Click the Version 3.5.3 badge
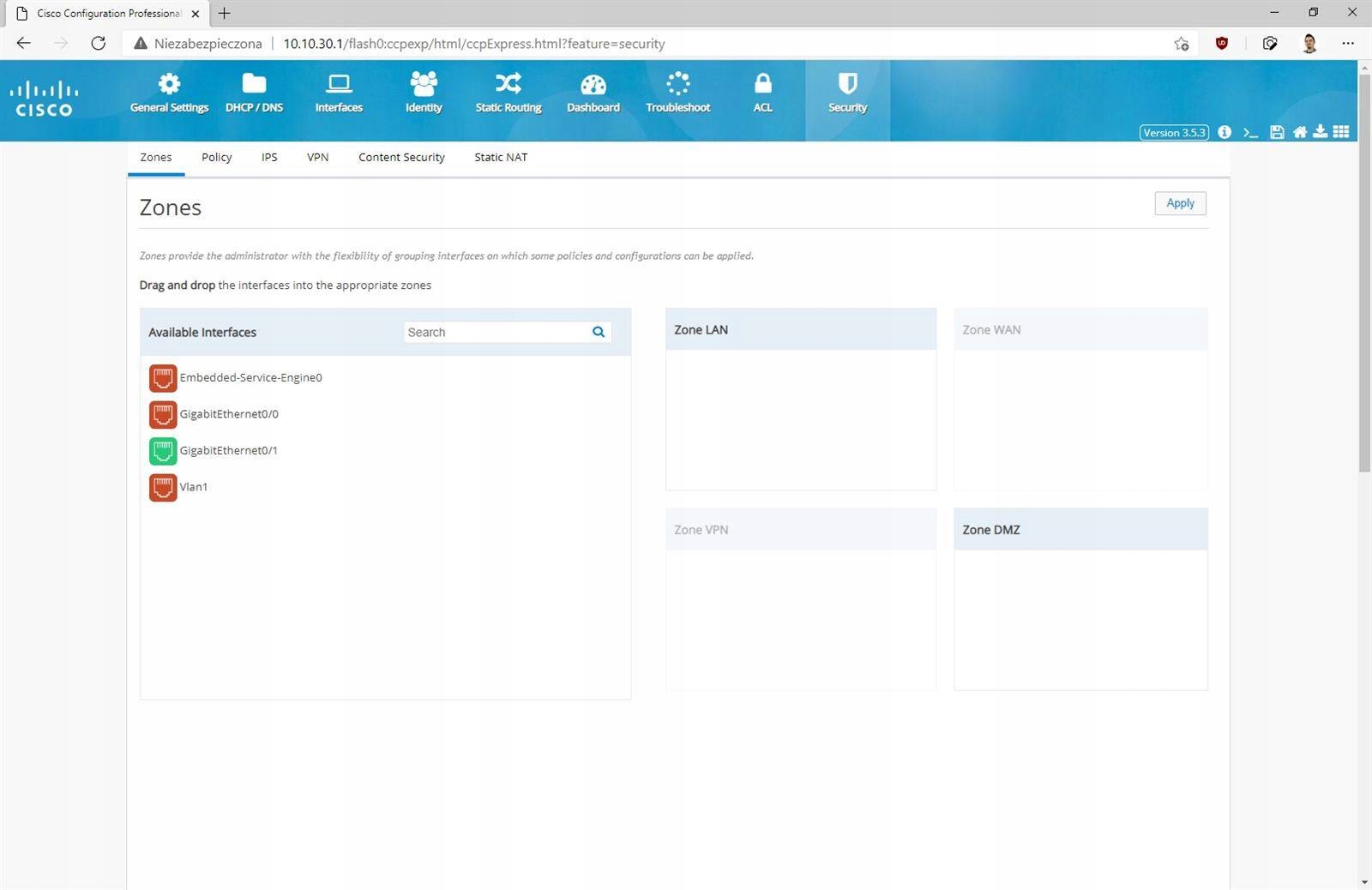Image resolution: width=1372 pixels, height=890 pixels. click(x=1173, y=133)
